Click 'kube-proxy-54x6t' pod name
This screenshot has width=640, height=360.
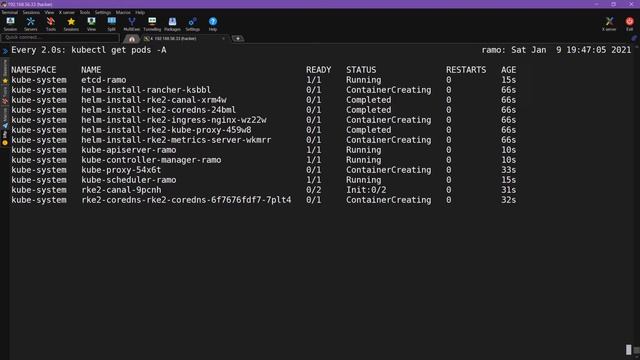[121, 170]
